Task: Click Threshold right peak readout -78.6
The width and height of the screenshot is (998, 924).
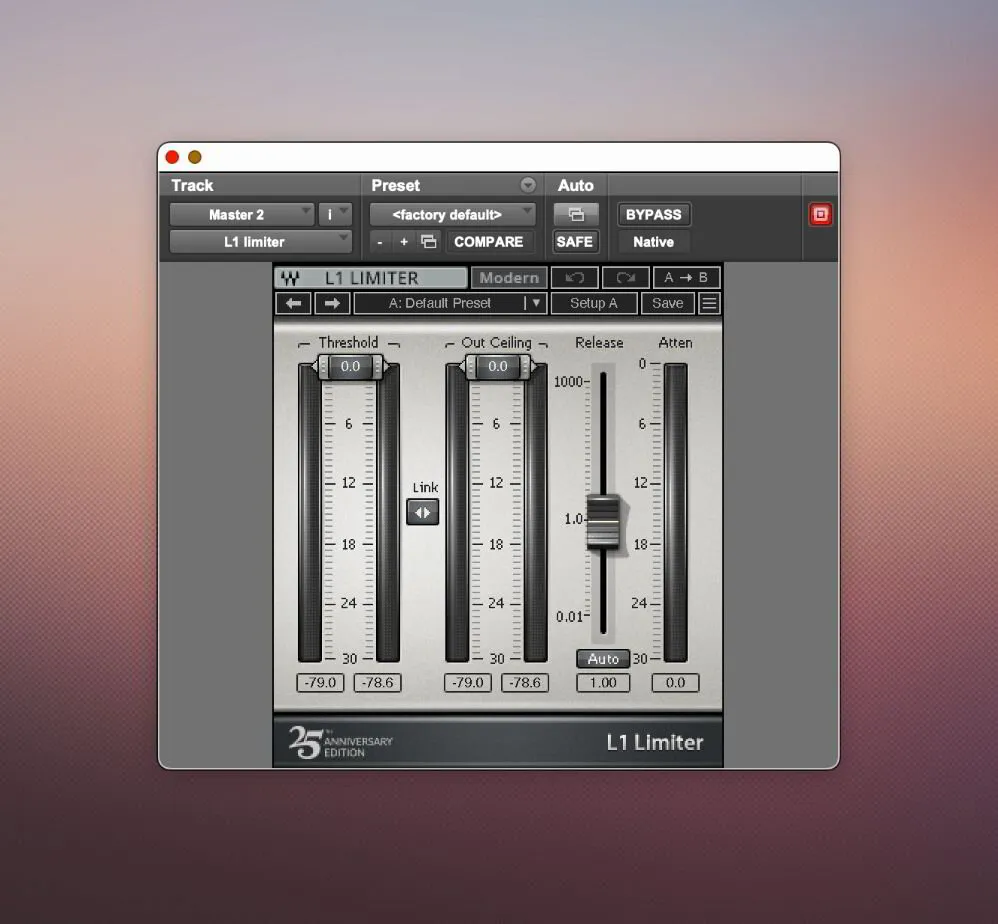Action: tap(377, 683)
